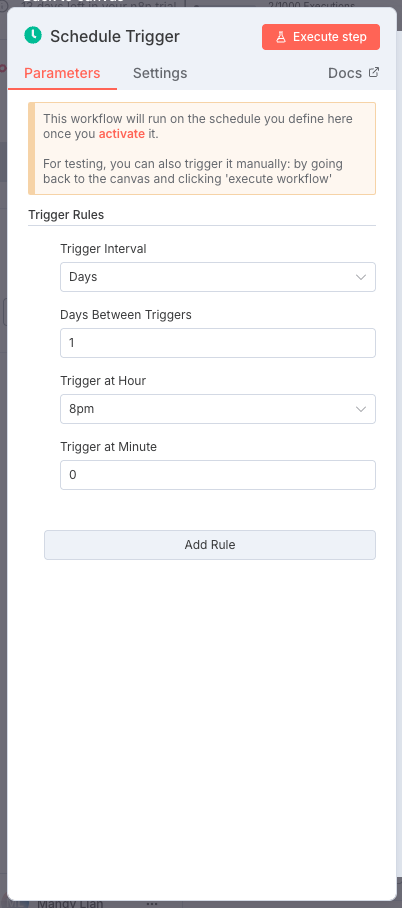This screenshot has height=908, width=402.
Task: Click the Trigger Rules section heading
Action: click(66, 215)
